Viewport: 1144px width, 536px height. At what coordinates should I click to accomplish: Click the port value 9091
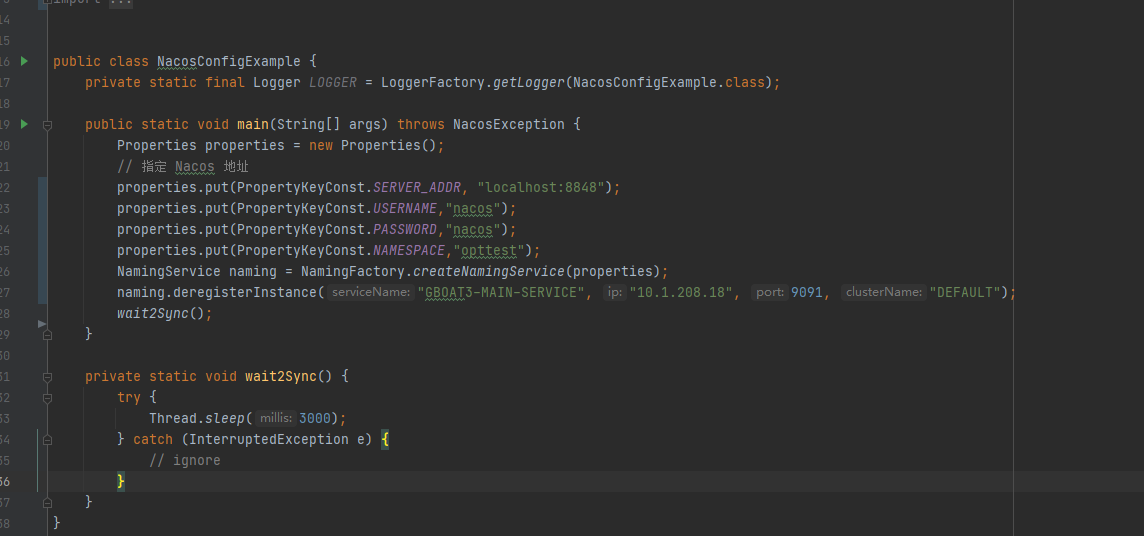[806, 292]
